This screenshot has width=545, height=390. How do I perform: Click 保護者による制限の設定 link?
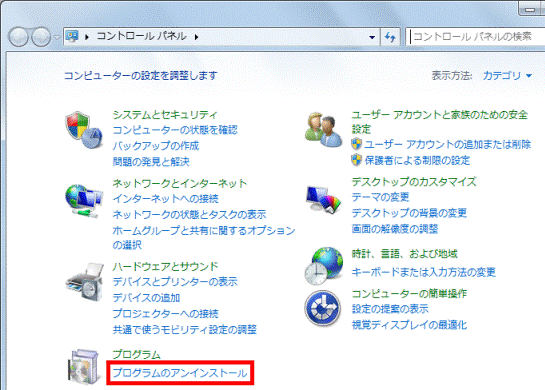417,160
